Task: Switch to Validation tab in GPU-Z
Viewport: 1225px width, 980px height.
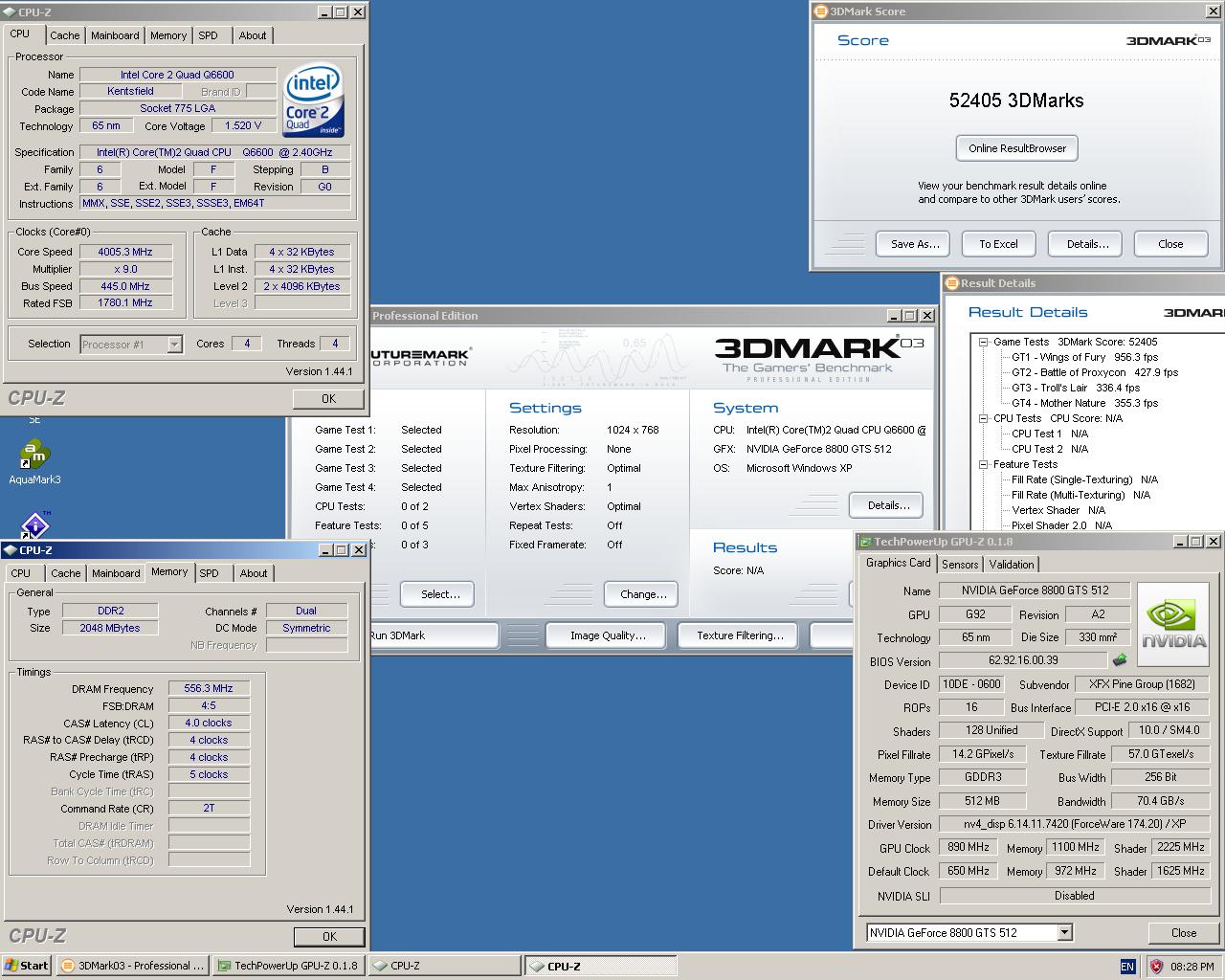Action: [x=1012, y=565]
